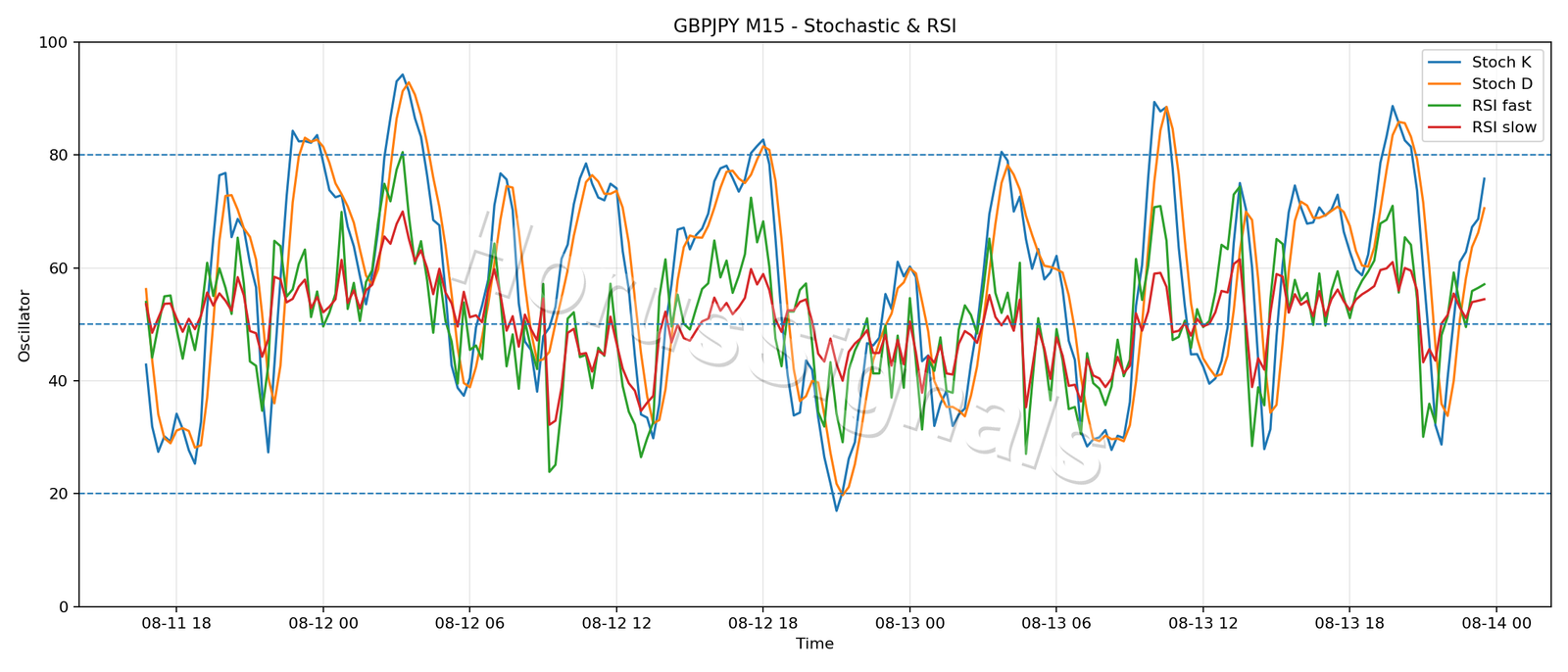Click the x-axis tick label 08-12 12
This screenshot has width=1568, height=672.
click(x=615, y=622)
